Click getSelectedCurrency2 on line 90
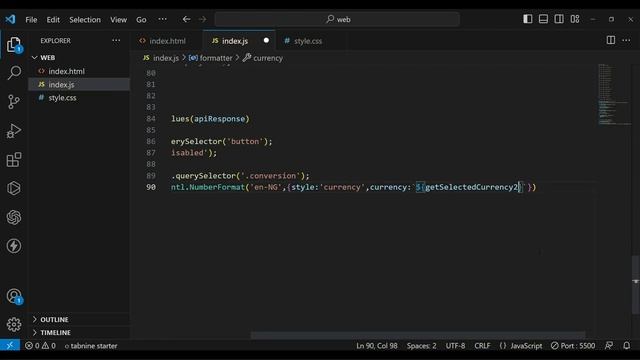The width and height of the screenshot is (640, 360). pyautogui.click(x=471, y=187)
